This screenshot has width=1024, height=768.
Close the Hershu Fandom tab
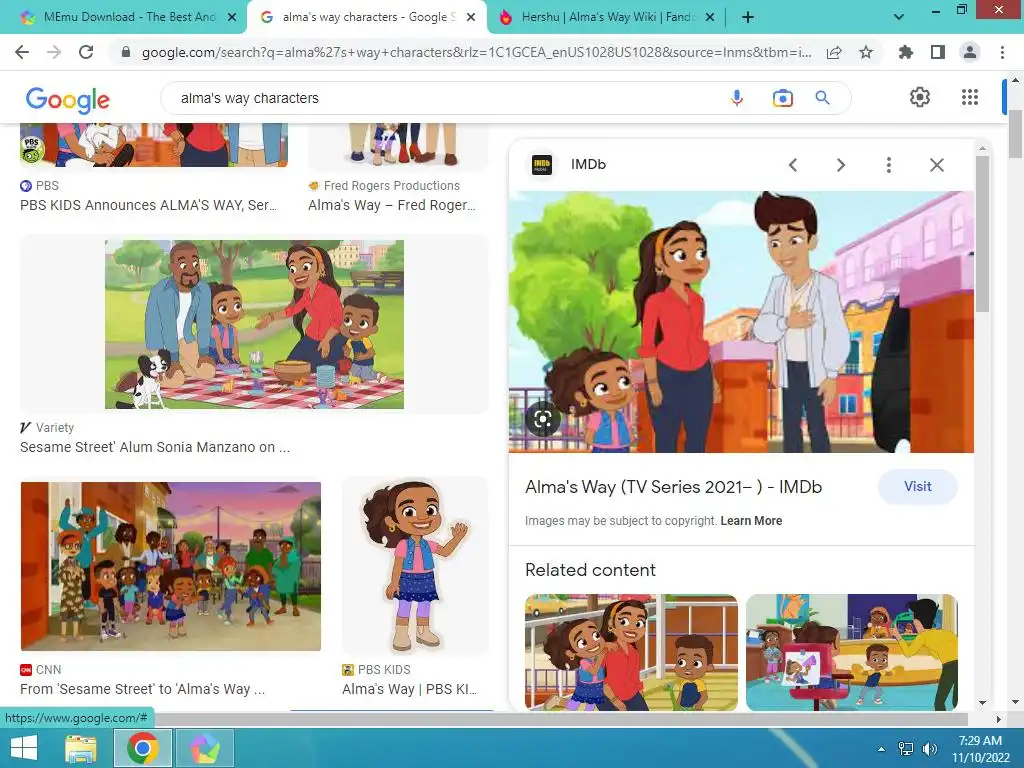pos(710,17)
